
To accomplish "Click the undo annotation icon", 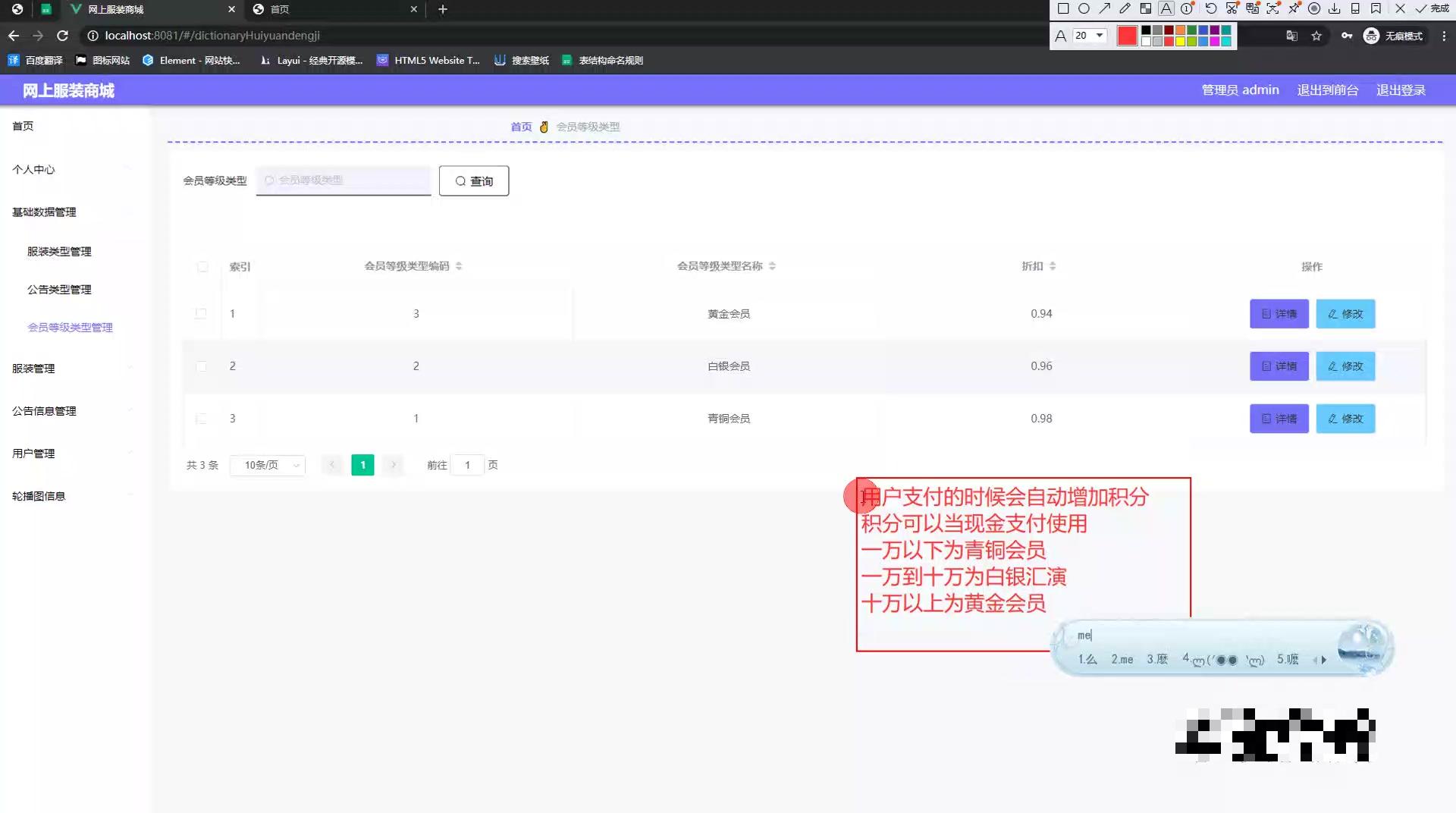I will 1210,8.
